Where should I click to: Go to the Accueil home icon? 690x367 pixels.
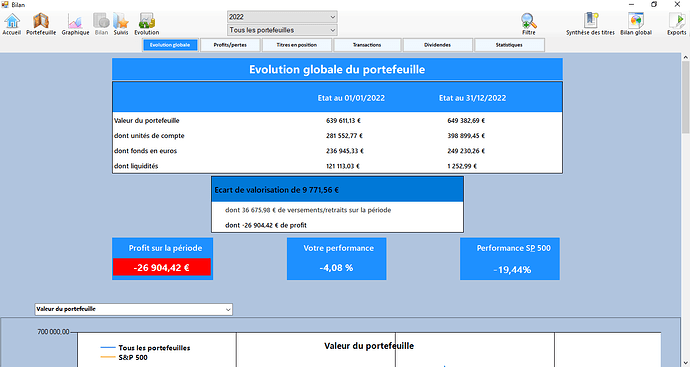(x=12, y=24)
